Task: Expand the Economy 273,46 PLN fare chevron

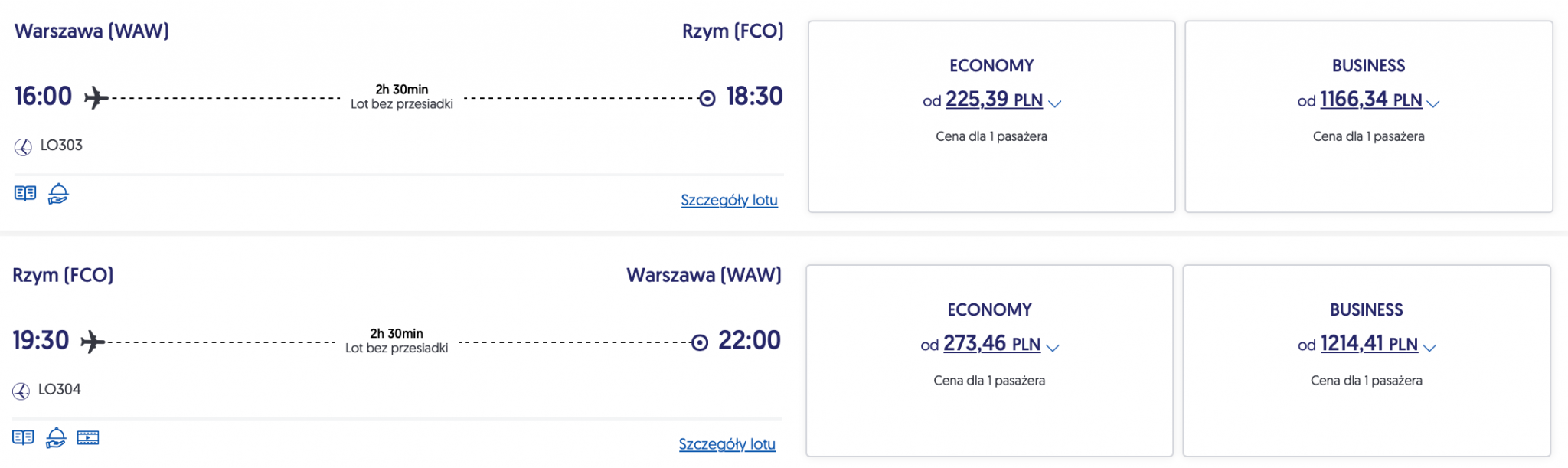Action: pos(1053,348)
